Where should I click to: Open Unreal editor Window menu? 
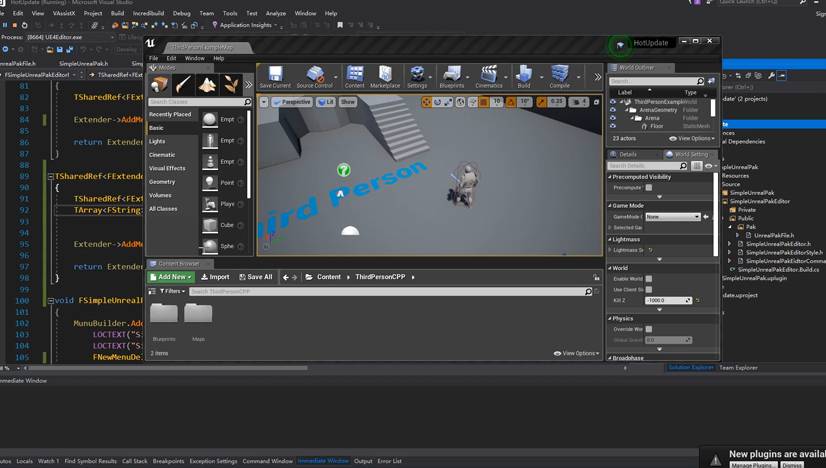(x=194, y=58)
